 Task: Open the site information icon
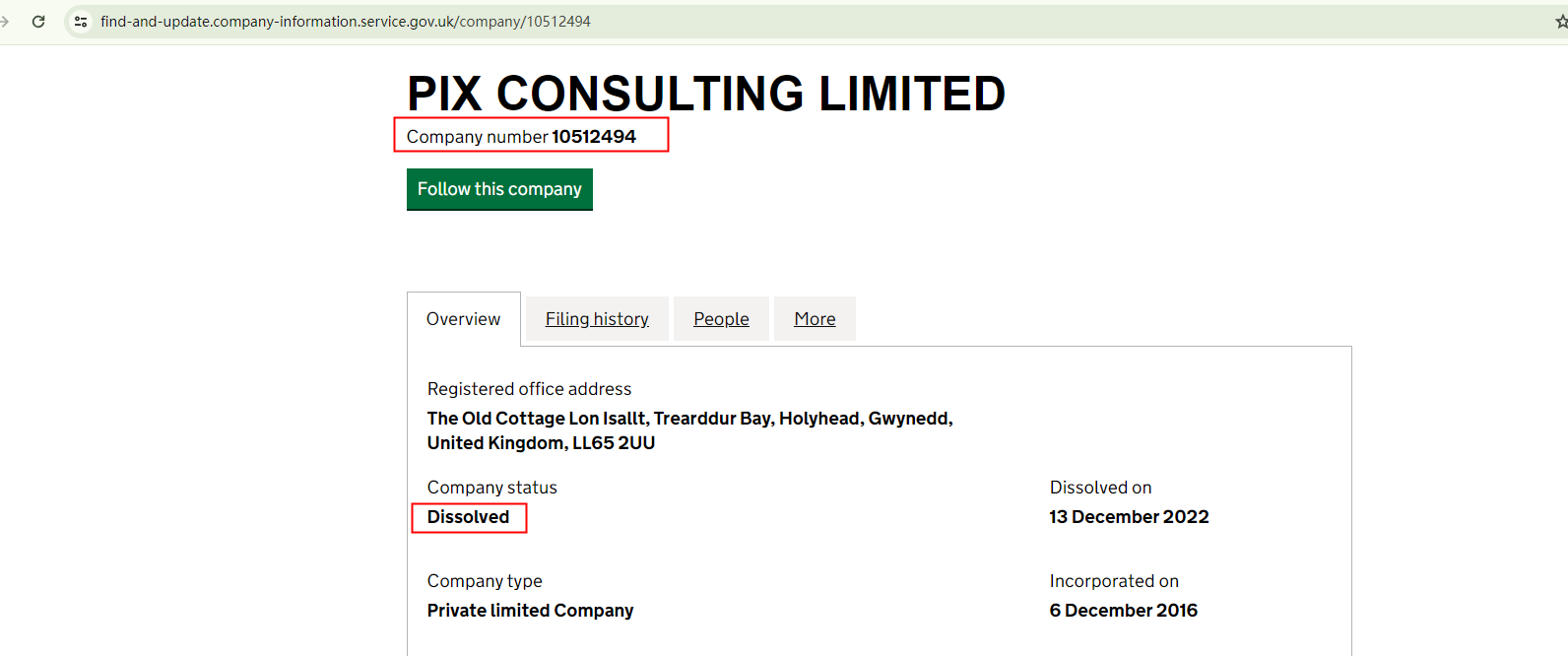[81, 21]
